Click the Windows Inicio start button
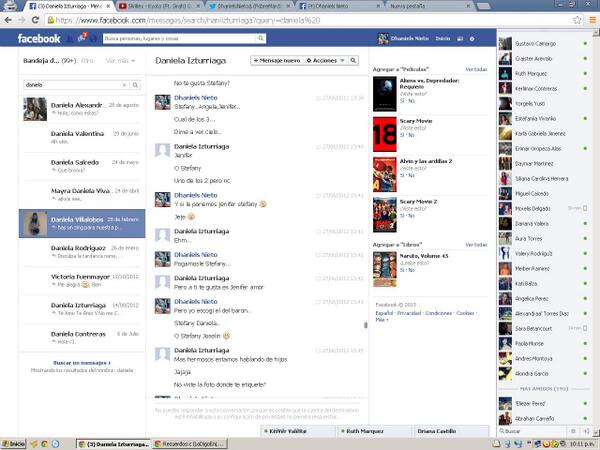The height and width of the screenshot is (450, 600). point(13,444)
